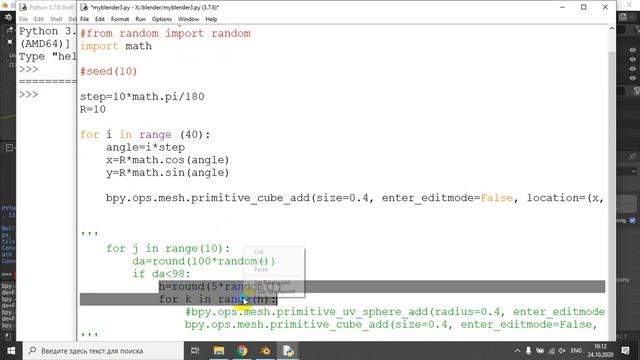Viewport: 640px width, 360px height.
Task: Open Google Chrome from the taskbar
Action: coord(242,351)
